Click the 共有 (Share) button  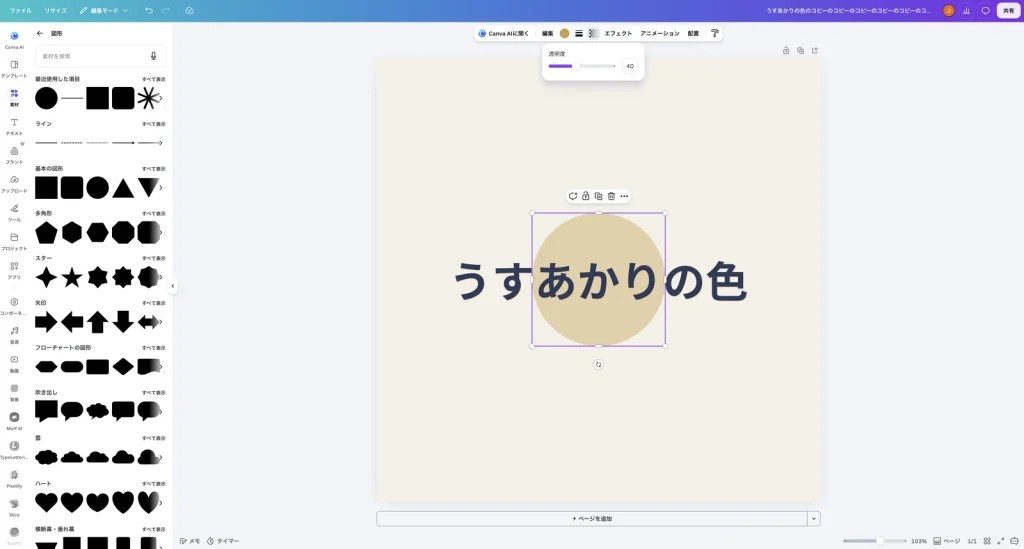[x=1008, y=10]
